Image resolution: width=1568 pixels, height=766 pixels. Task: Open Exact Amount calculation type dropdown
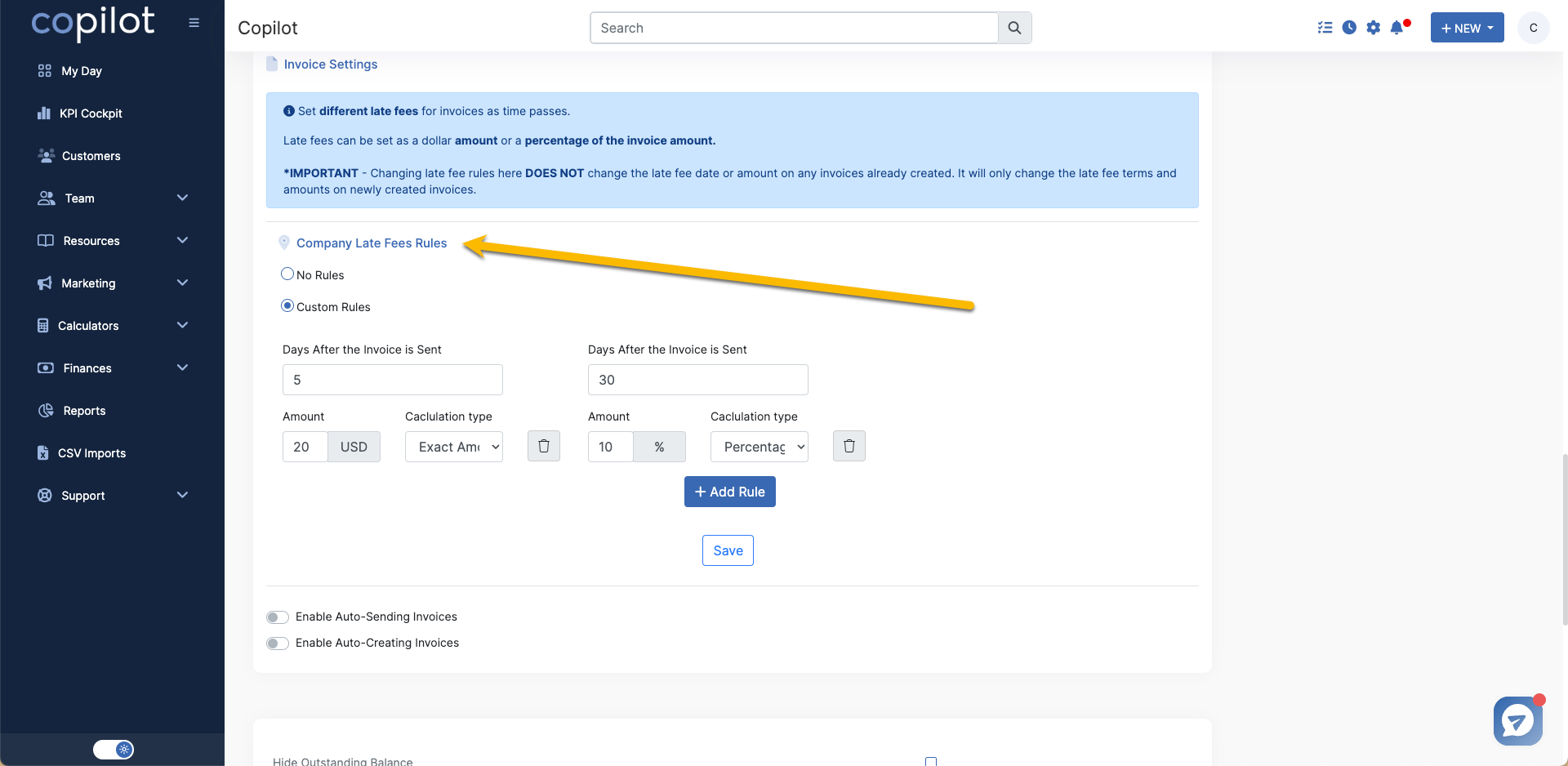coord(454,447)
